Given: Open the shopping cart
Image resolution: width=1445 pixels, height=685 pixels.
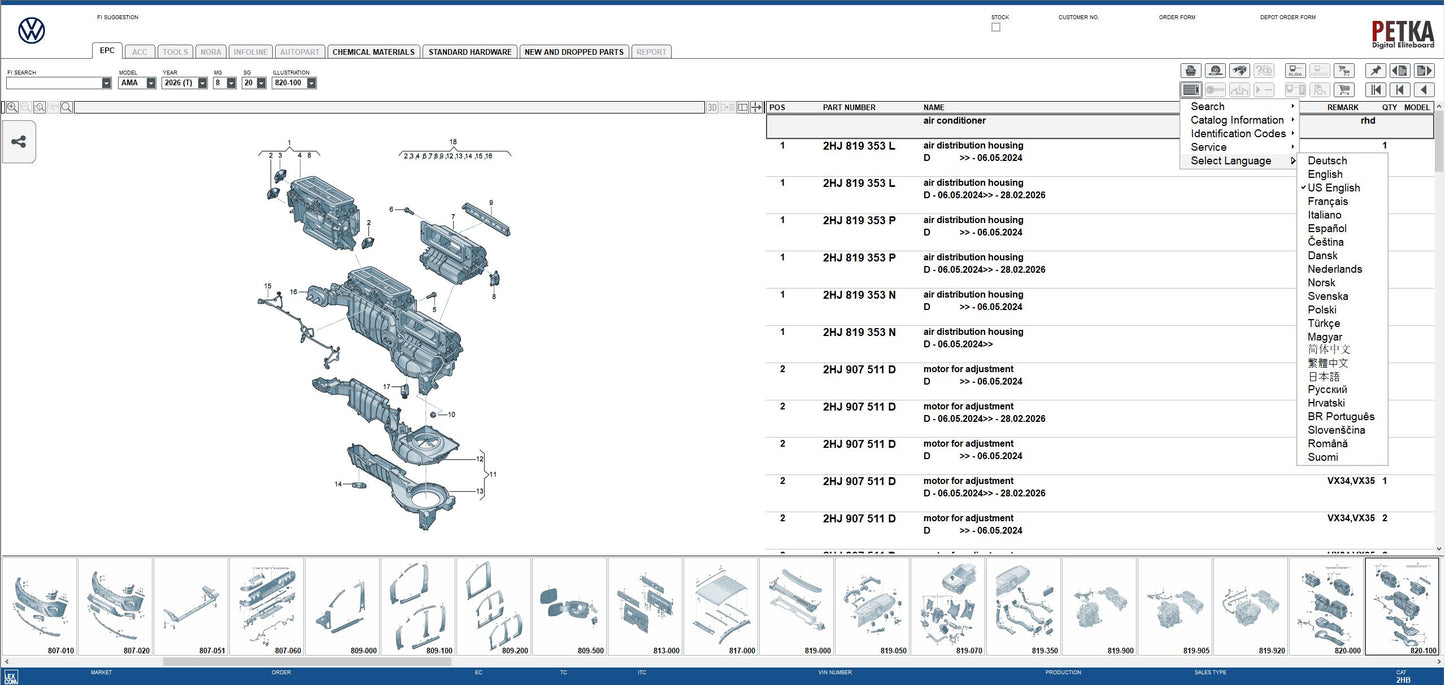Looking at the screenshot, I should click(1344, 89).
